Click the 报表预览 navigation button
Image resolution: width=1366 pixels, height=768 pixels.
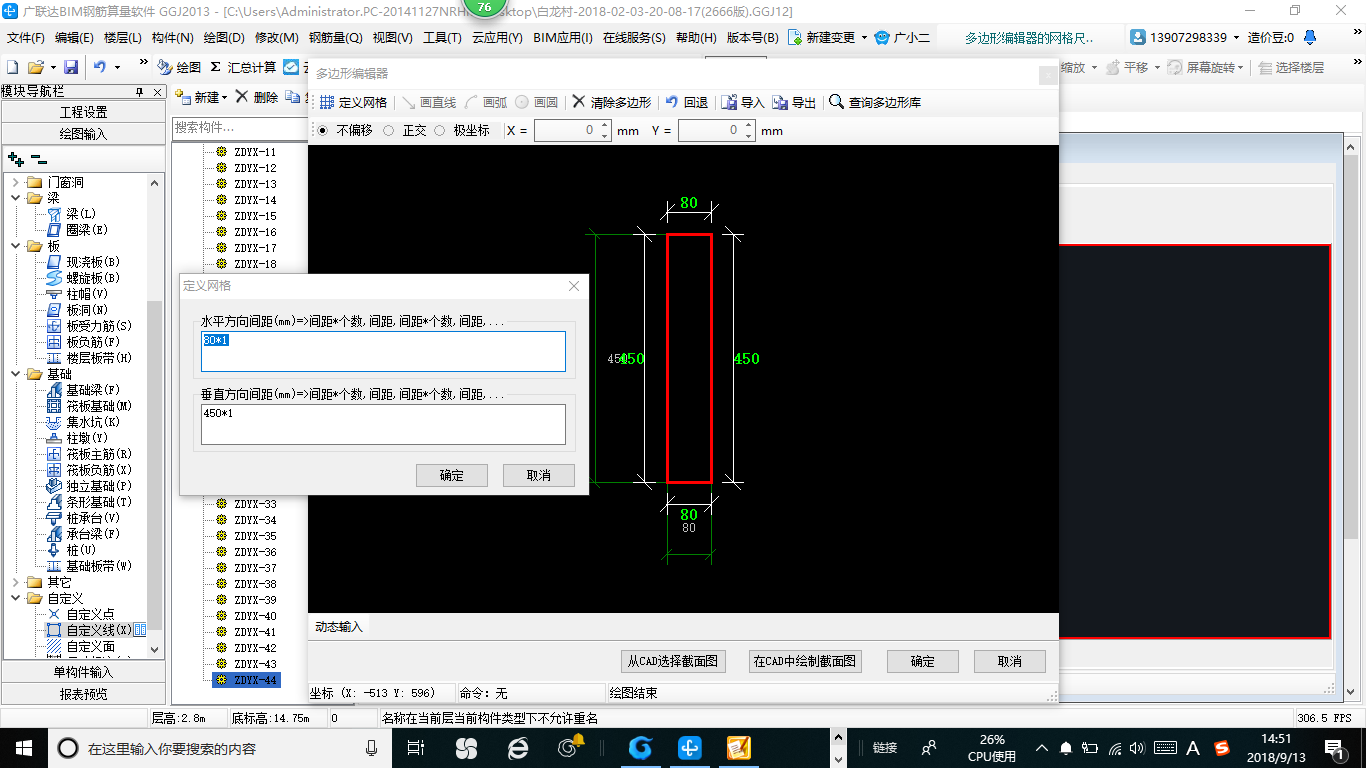[x=83, y=694]
